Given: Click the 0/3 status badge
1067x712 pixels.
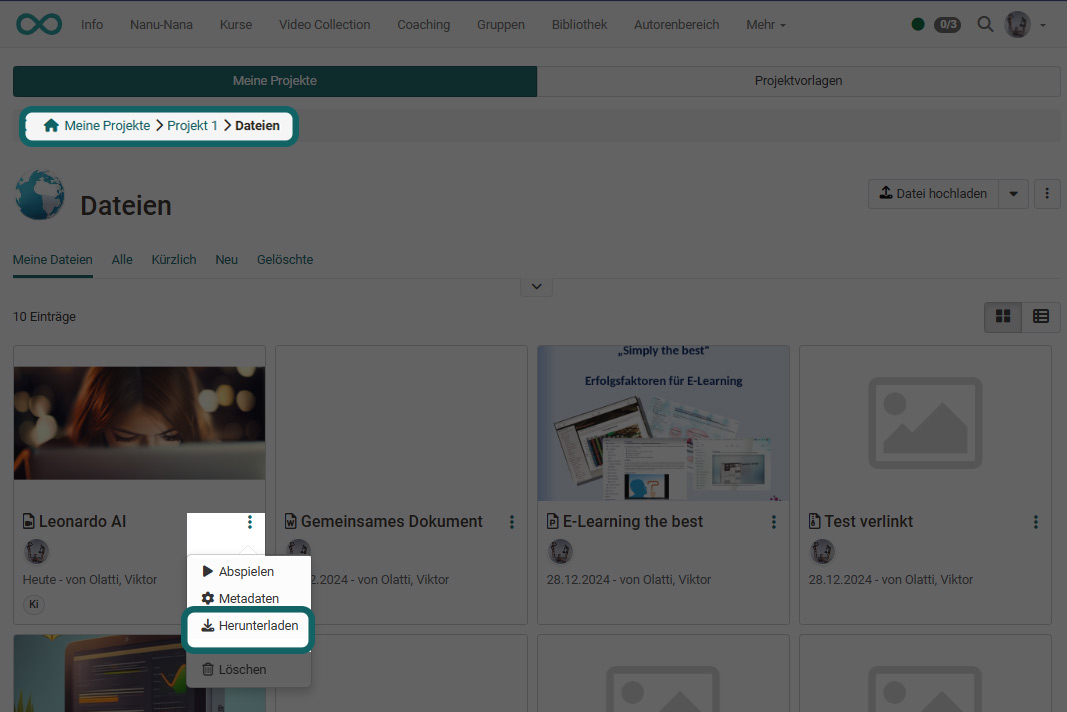Looking at the screenshot, I should [946, 25].
